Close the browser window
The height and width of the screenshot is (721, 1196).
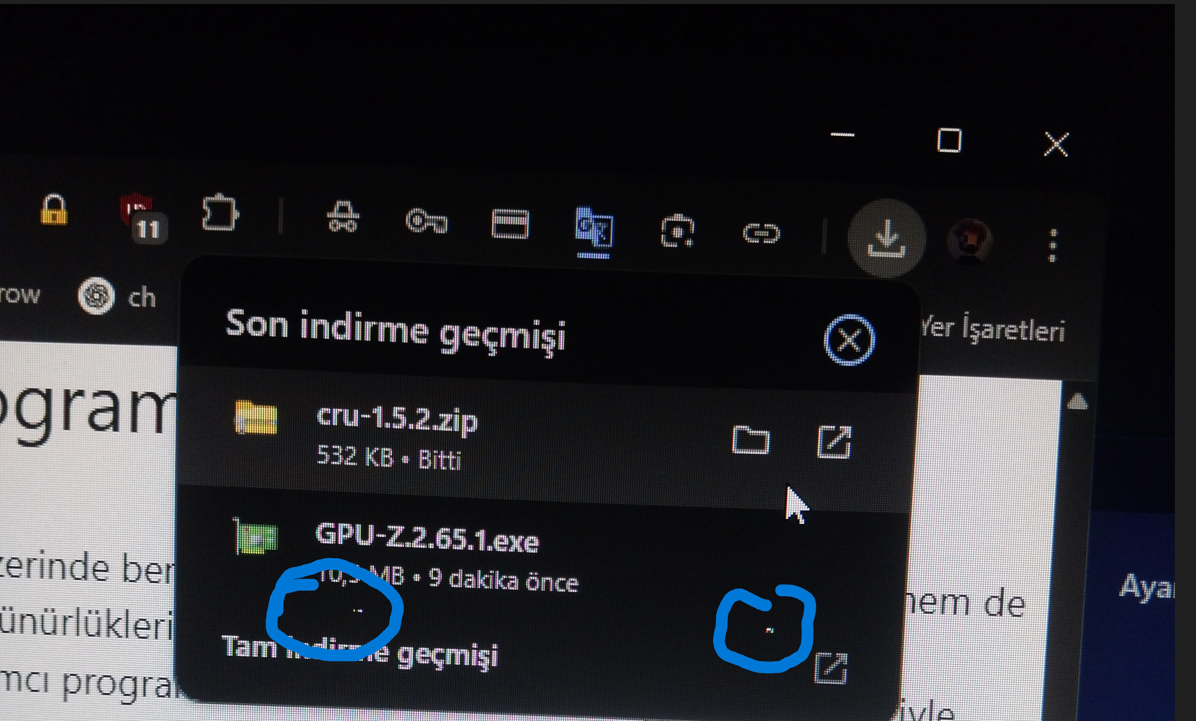pos(1056,144)
